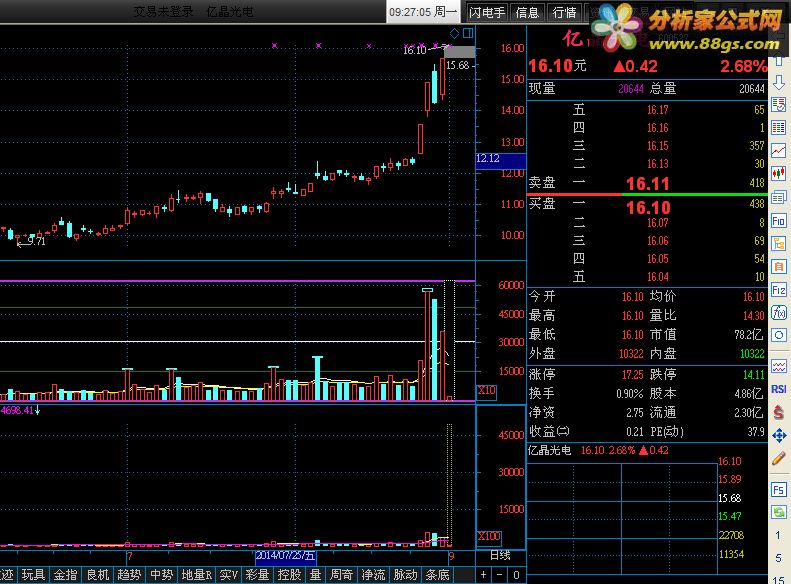Switch to the 金指 indicator tab

click(66, 574)
